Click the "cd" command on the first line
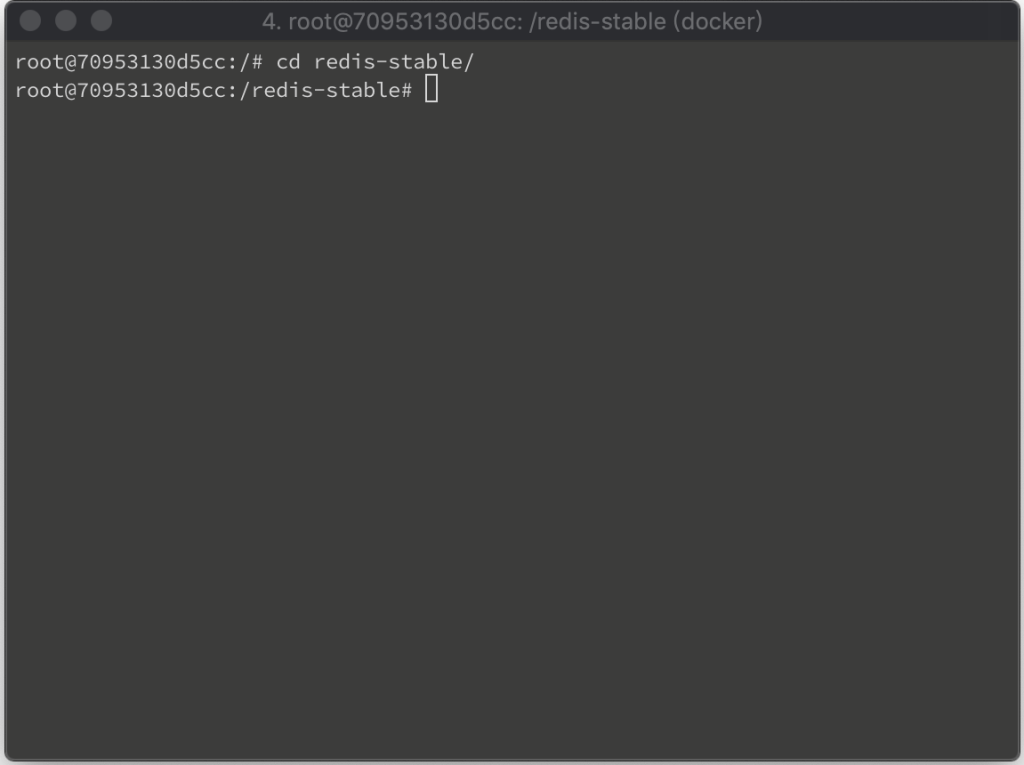Screen dimensions: 1024x765 pos(288,61)
